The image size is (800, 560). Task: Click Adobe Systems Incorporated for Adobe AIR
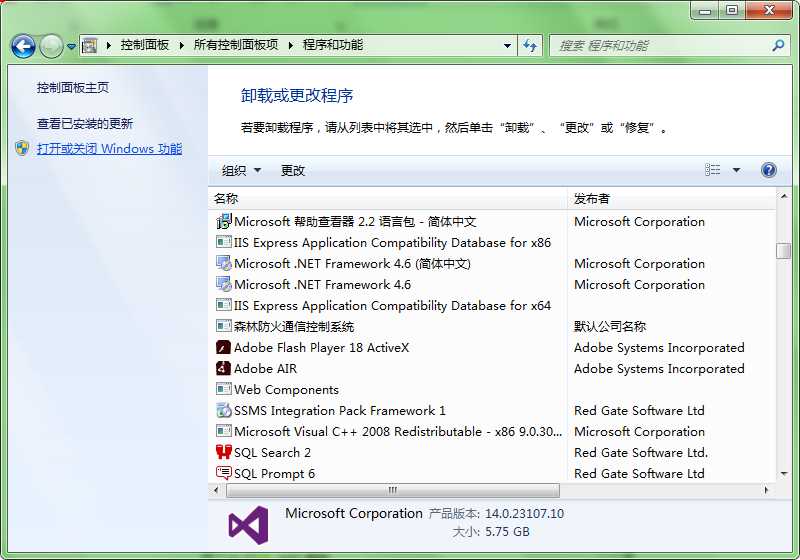pos(659,368)
